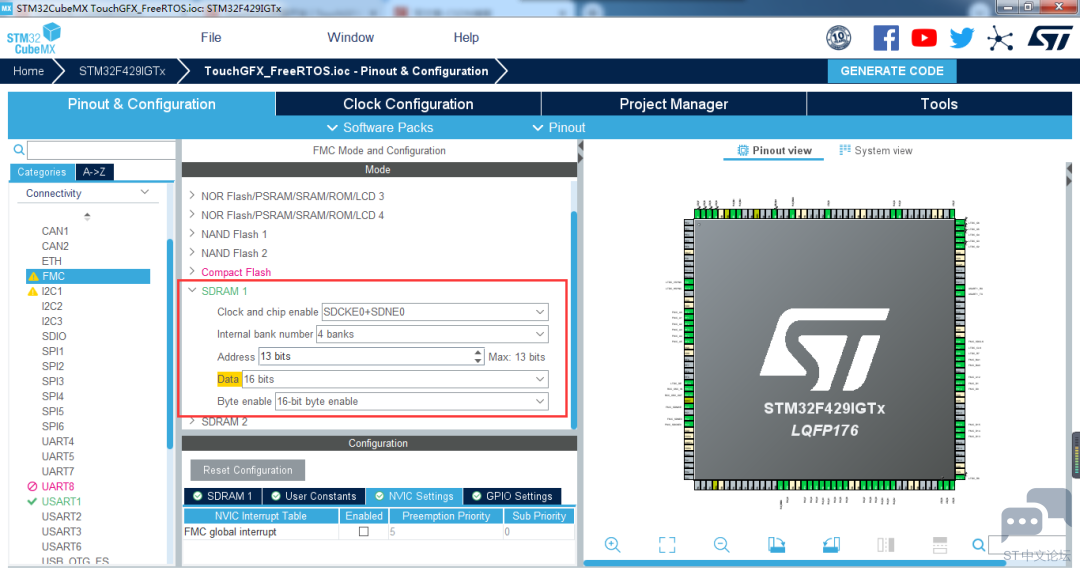
Task: Open the Facebook icon in header
Action: [x=886, y=38]
